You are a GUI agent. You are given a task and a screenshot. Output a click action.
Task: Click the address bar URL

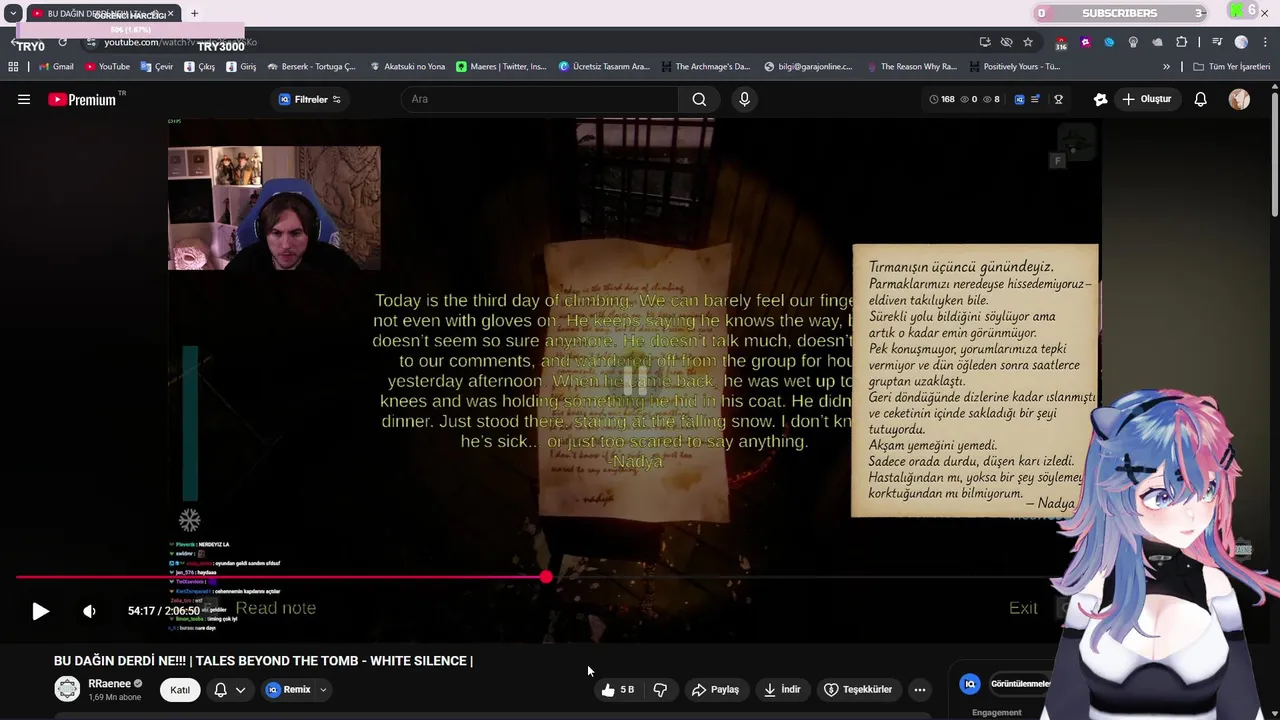click(180, 43)
